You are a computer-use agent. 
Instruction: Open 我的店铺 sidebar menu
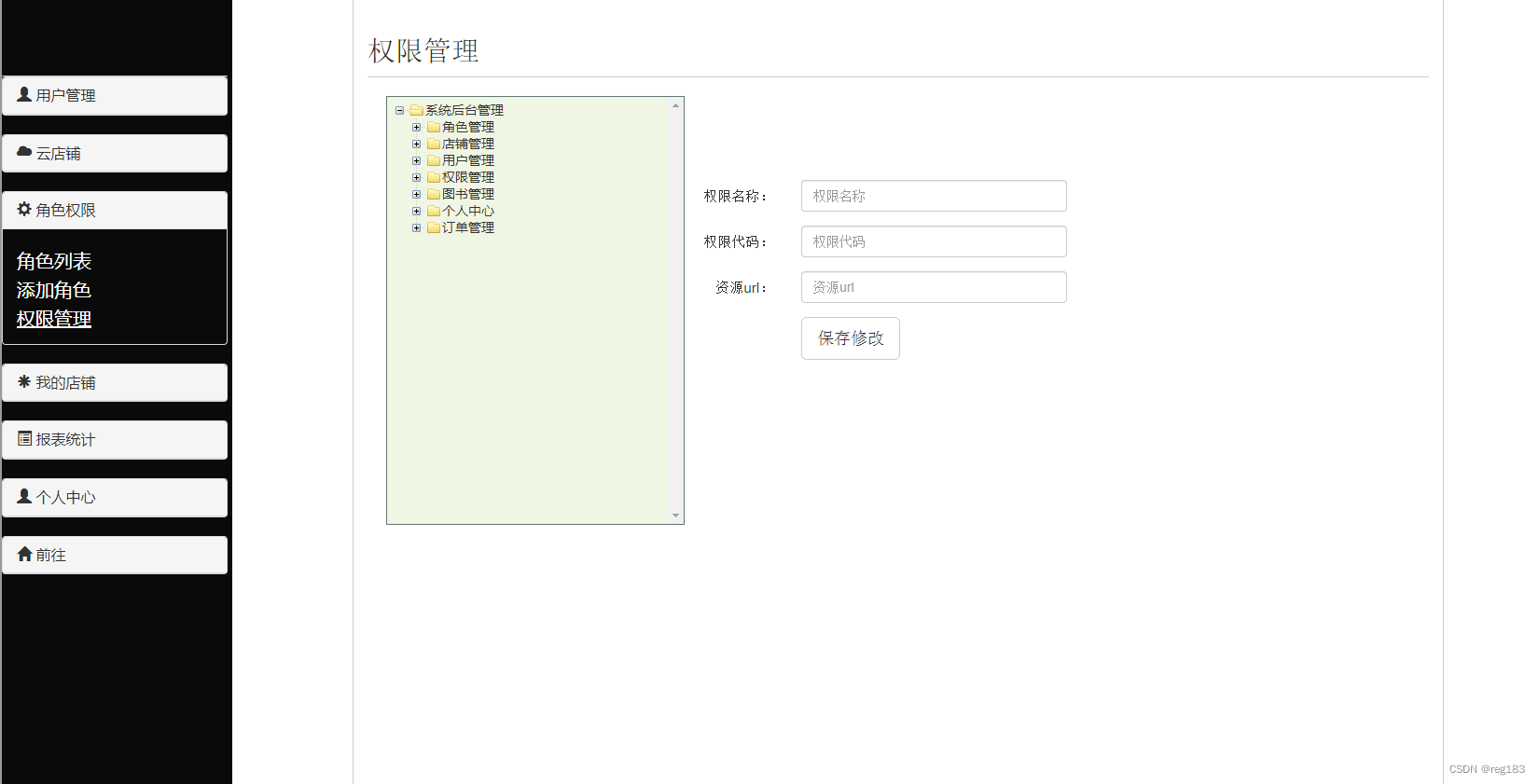[115, 382]
